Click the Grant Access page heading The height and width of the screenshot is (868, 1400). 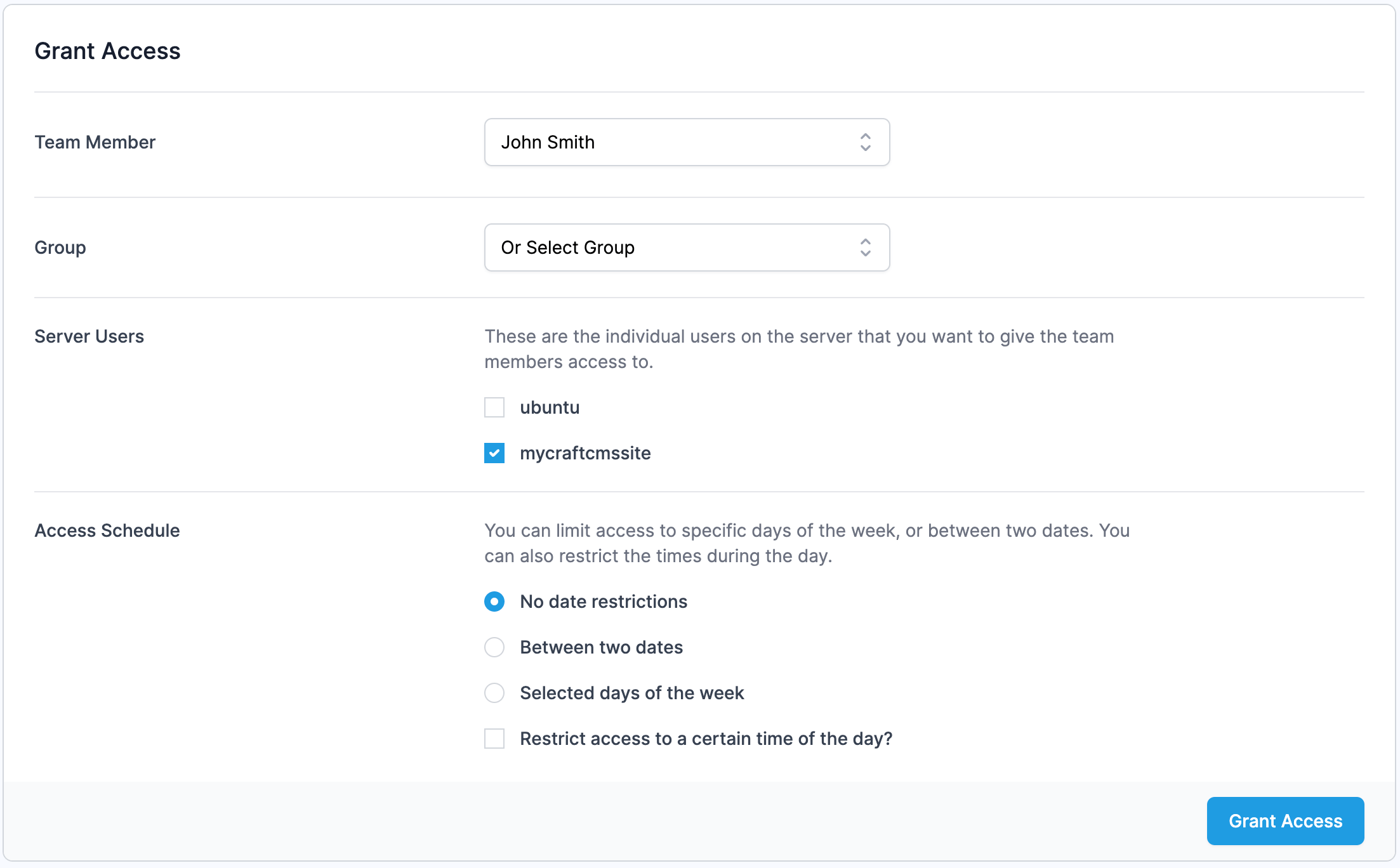[107, 51]
